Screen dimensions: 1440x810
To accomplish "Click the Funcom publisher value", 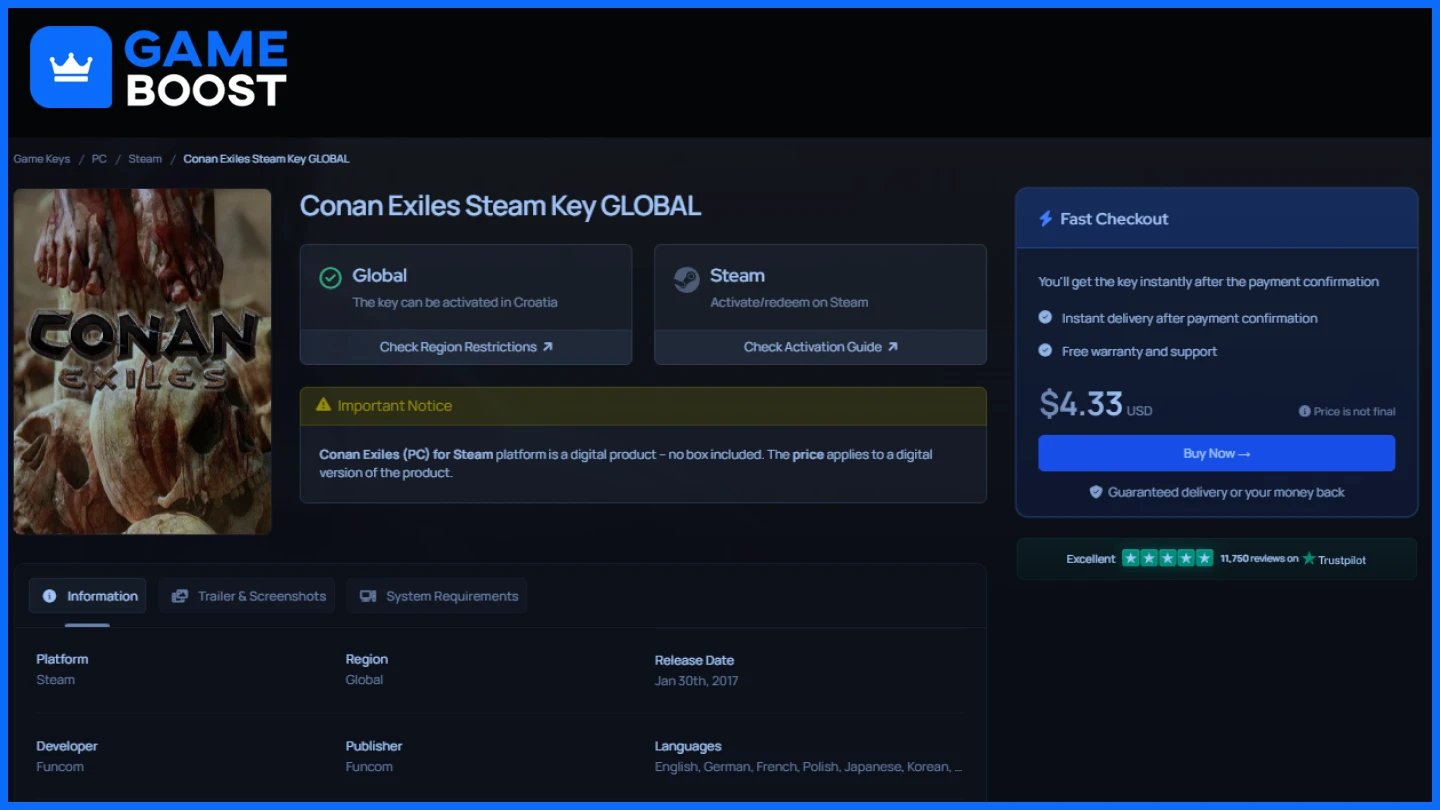I will [369, 767].
